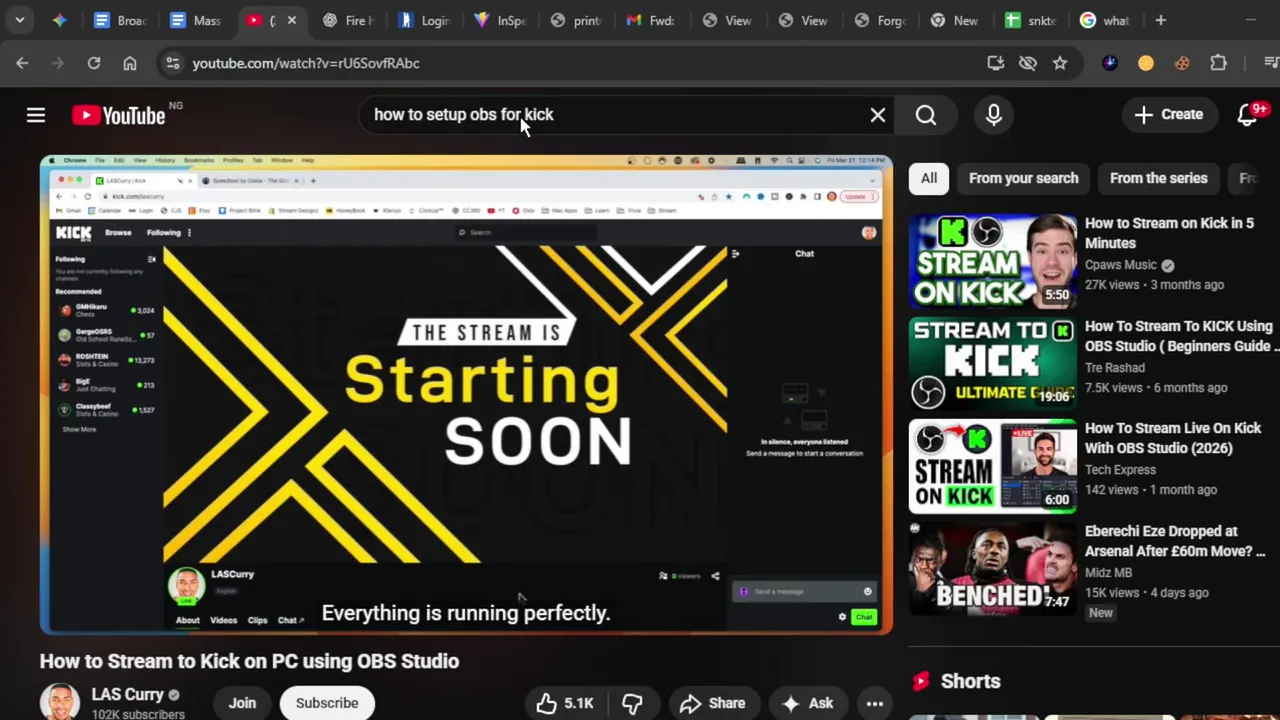Viewport: 1280px width, 720px height.
Task: Click the install app icon in address bar
Action: [x=996, y=63]
